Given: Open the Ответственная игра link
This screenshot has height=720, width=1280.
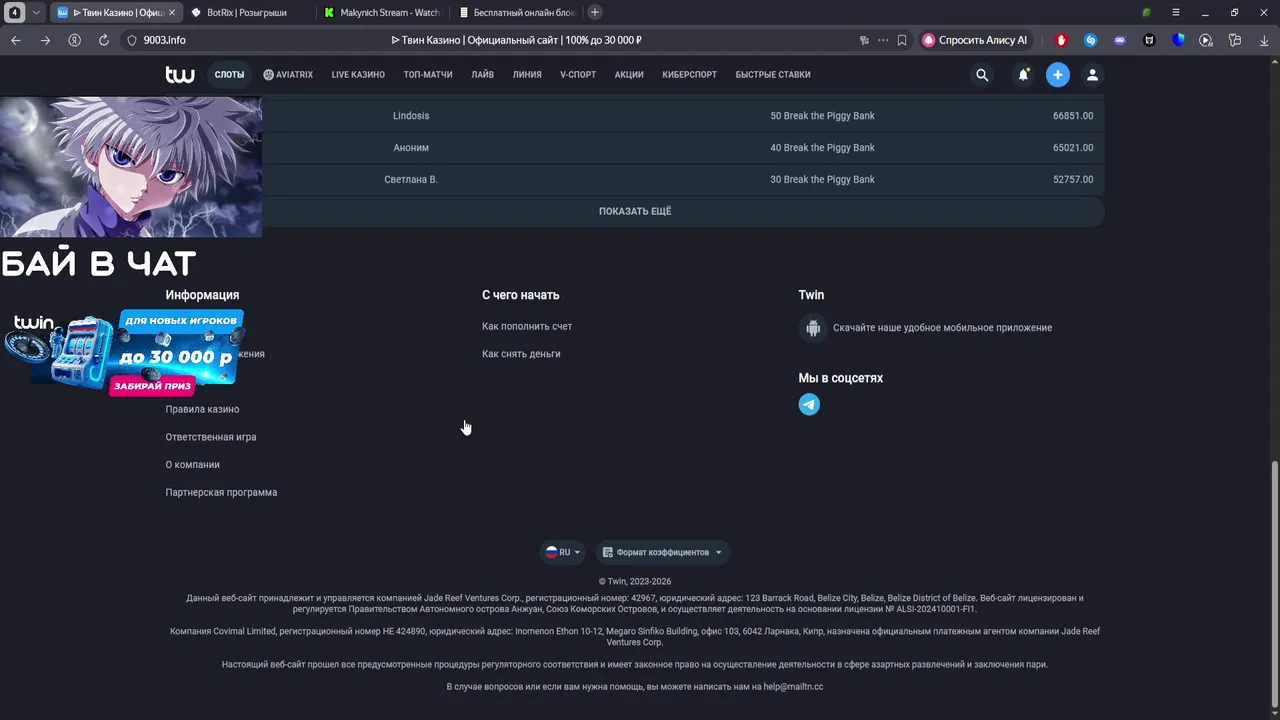Looking at the screenshot, I should (211, 437).
